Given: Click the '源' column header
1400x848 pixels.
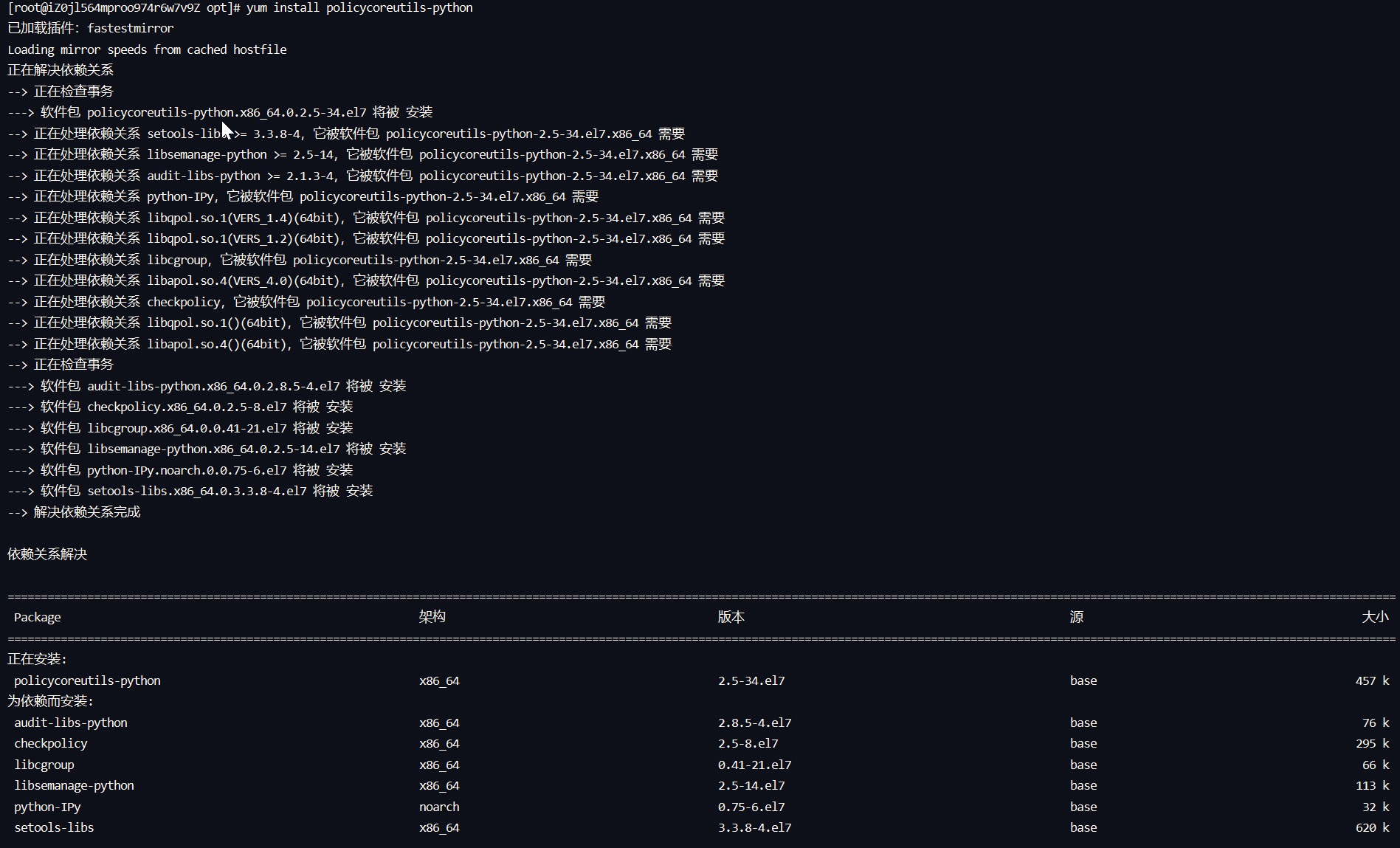Looking at the screenshot, I should coord(1077,617).
